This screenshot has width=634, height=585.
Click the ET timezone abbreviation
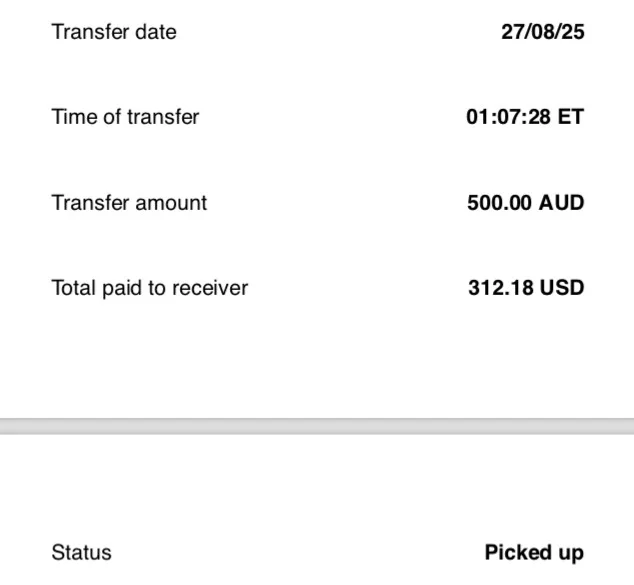click(x=571, y=117)
